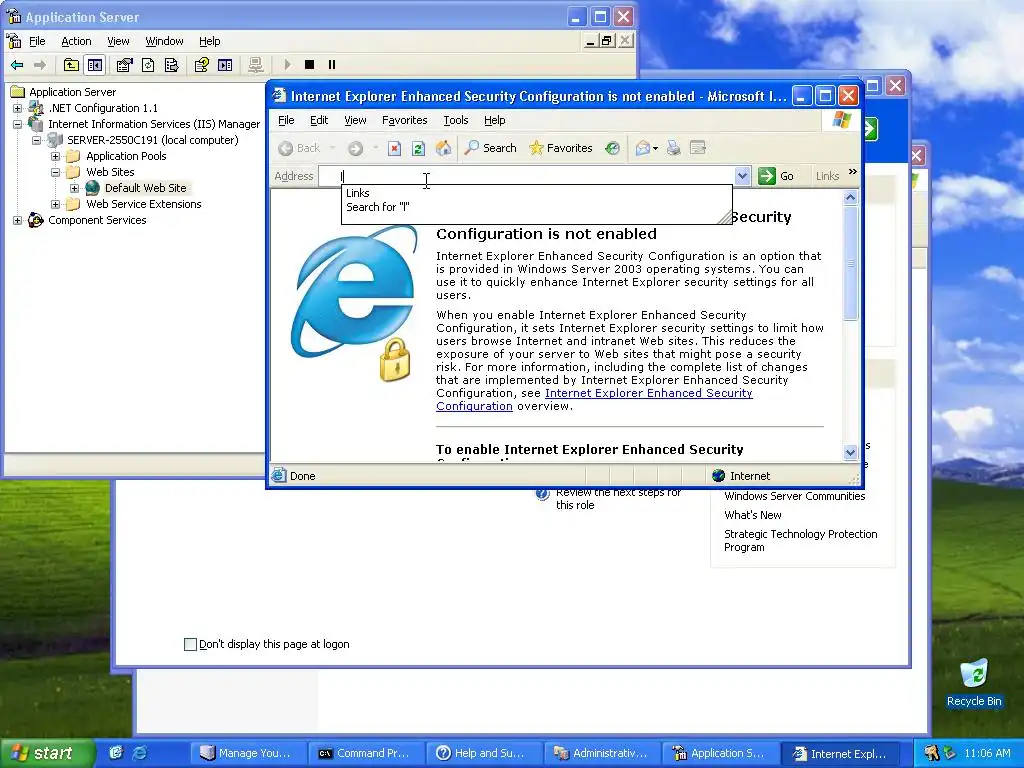
Task: Select the Application Server root tree item
Action: tap(72, 92)
